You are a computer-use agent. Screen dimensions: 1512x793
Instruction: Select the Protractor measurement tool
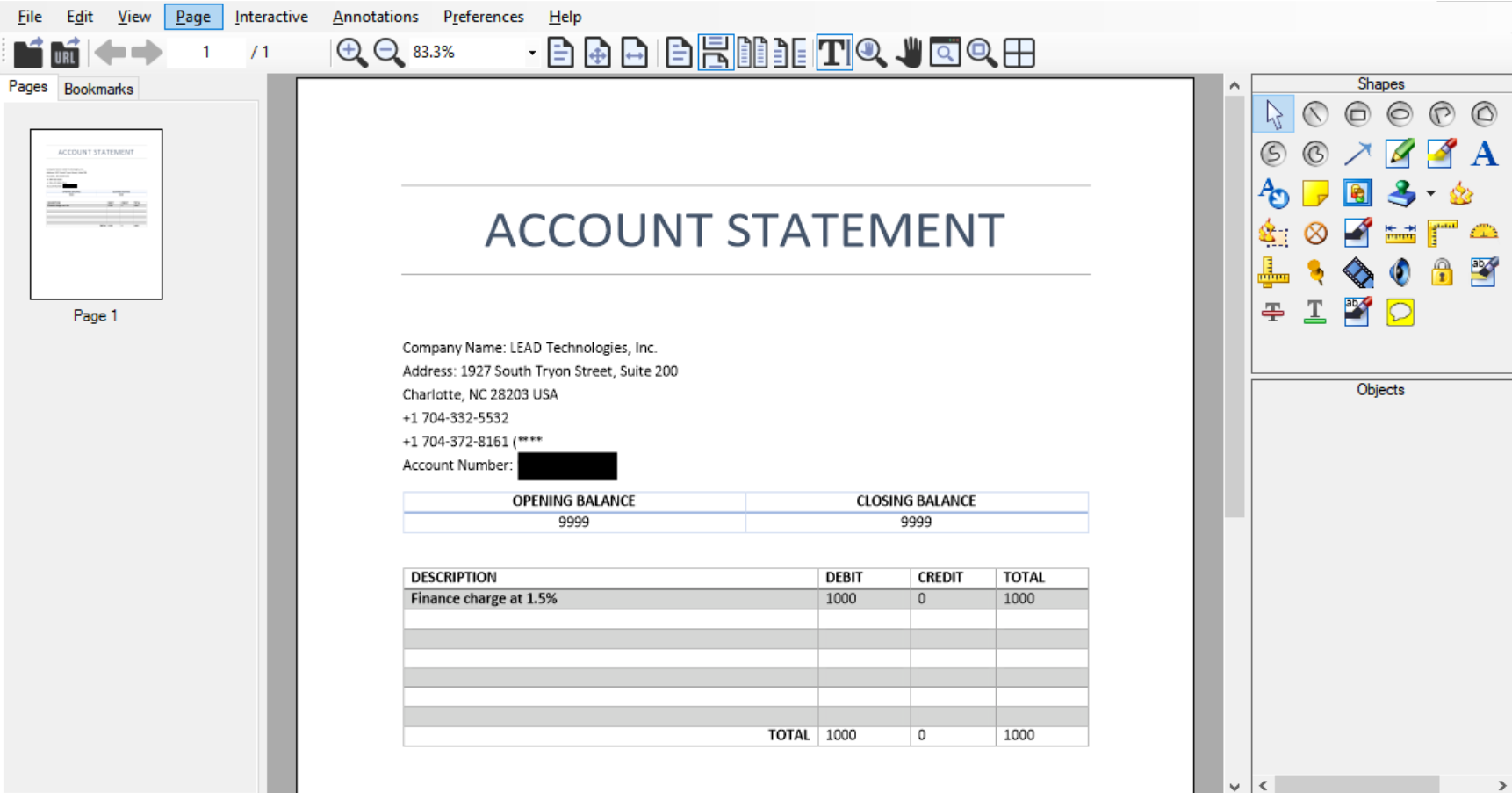tap(1485, 233)
